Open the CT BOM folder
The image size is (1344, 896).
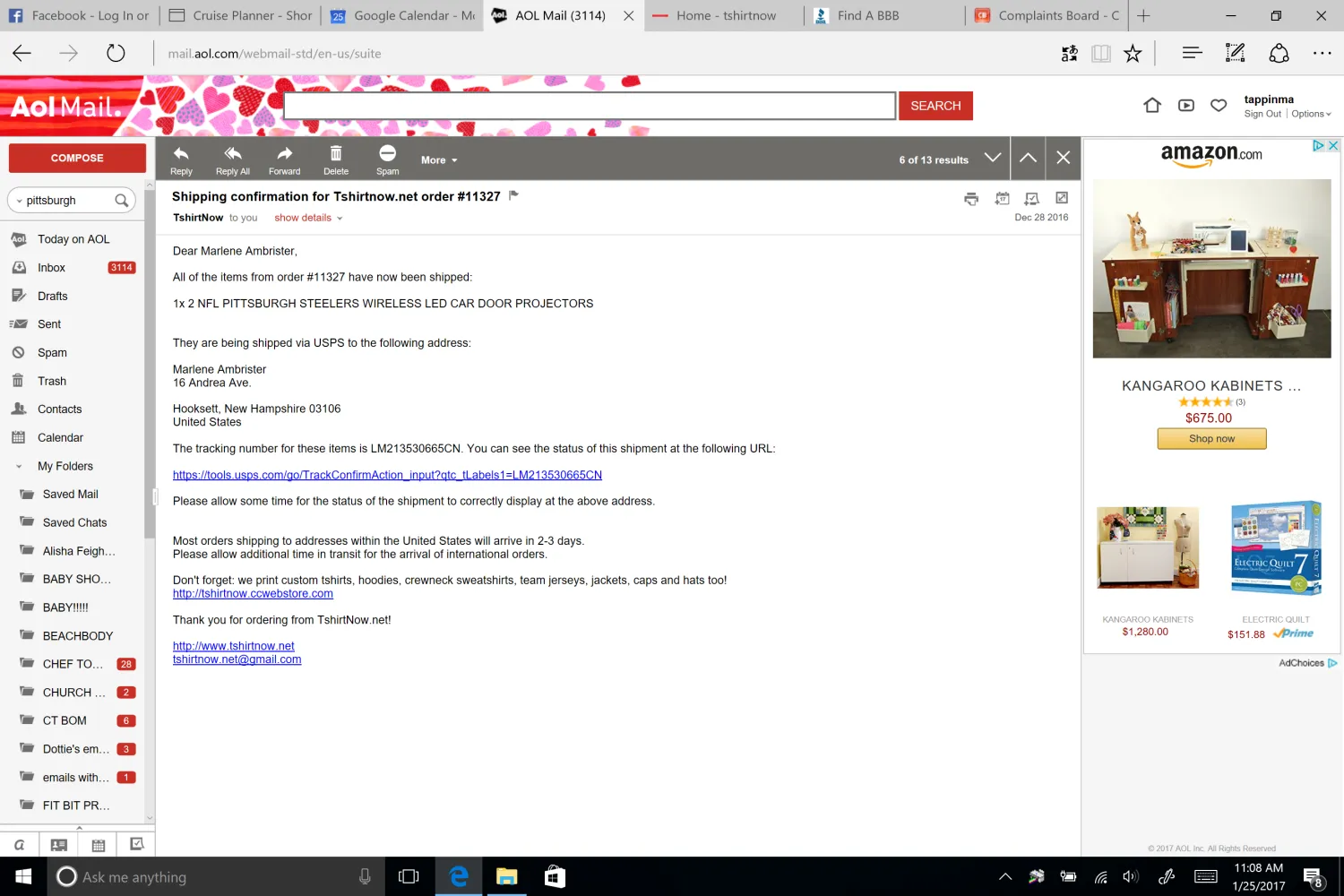[x=65, y=720]
